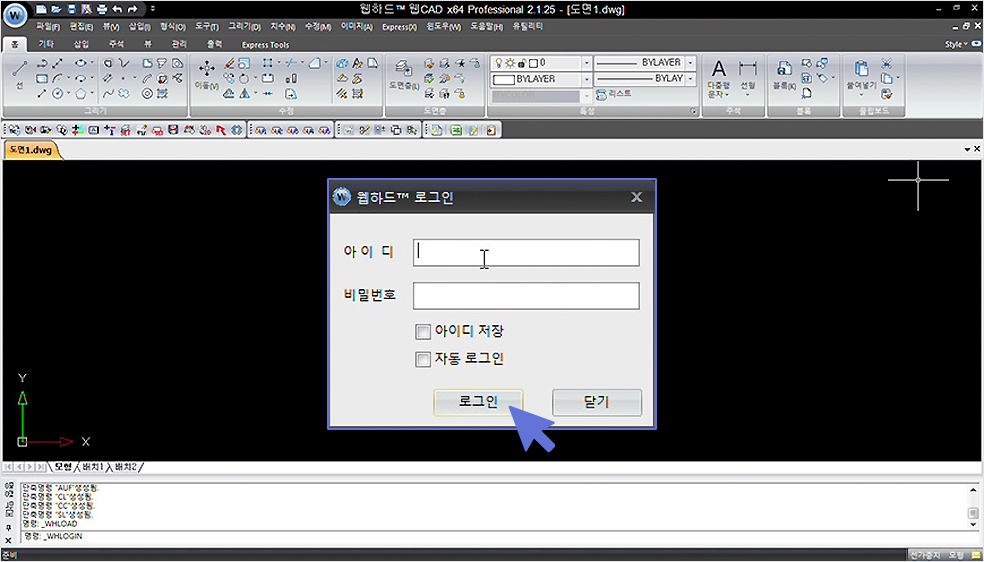This screenshot has width=984, height=562.
Task: Click Print icon in quick access bar
Action: coord(100,9)
